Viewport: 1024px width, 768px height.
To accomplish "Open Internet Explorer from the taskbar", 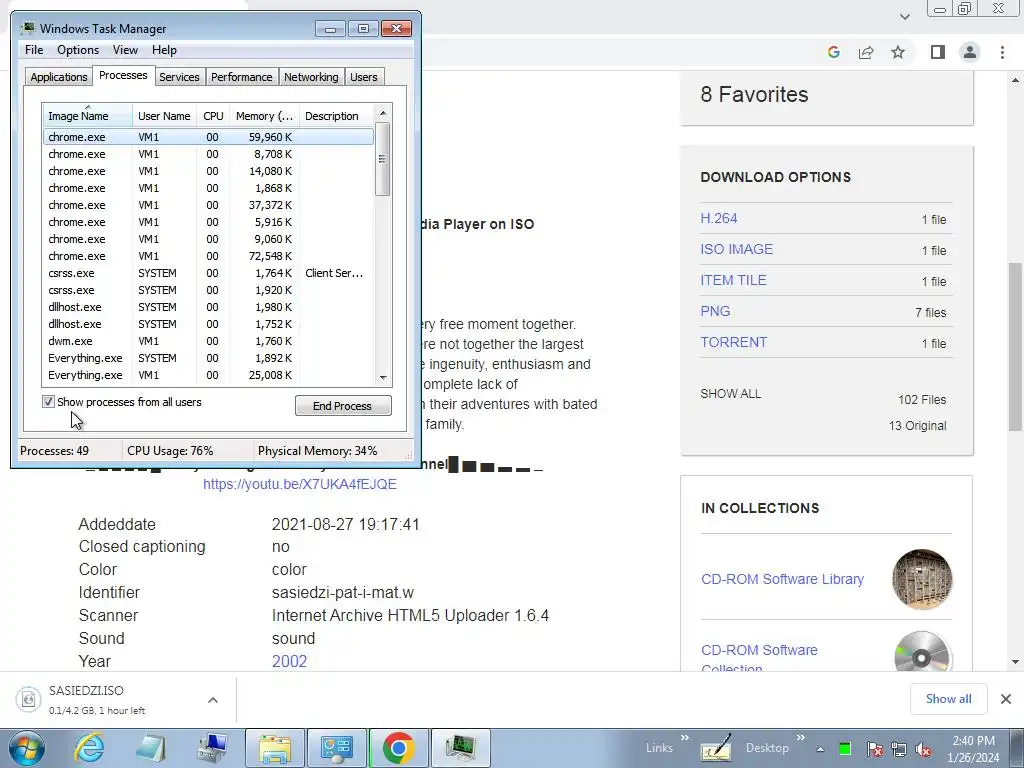I will 89,748.
